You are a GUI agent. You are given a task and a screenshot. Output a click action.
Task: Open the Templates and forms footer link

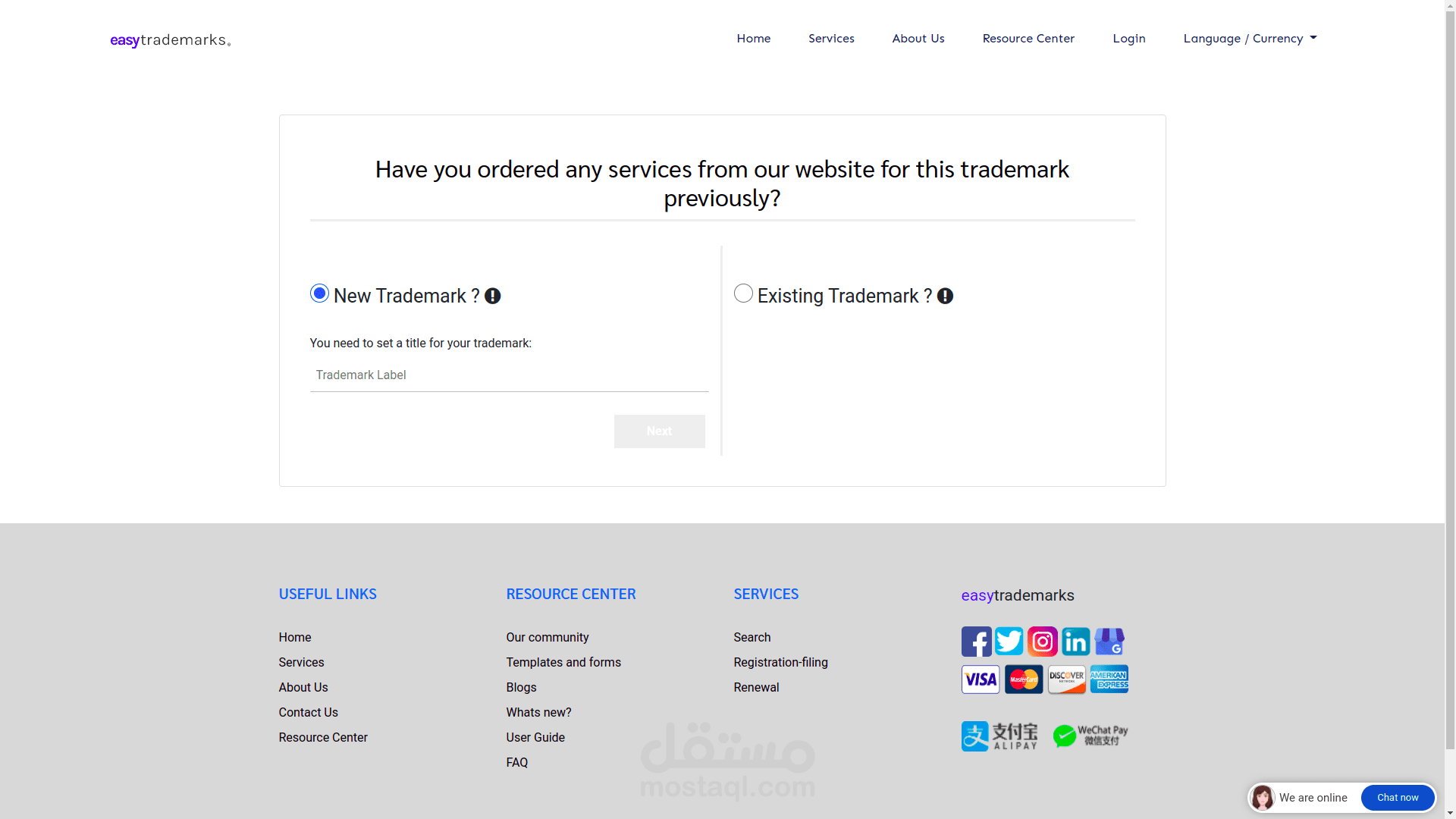click(x=563, y=662)
